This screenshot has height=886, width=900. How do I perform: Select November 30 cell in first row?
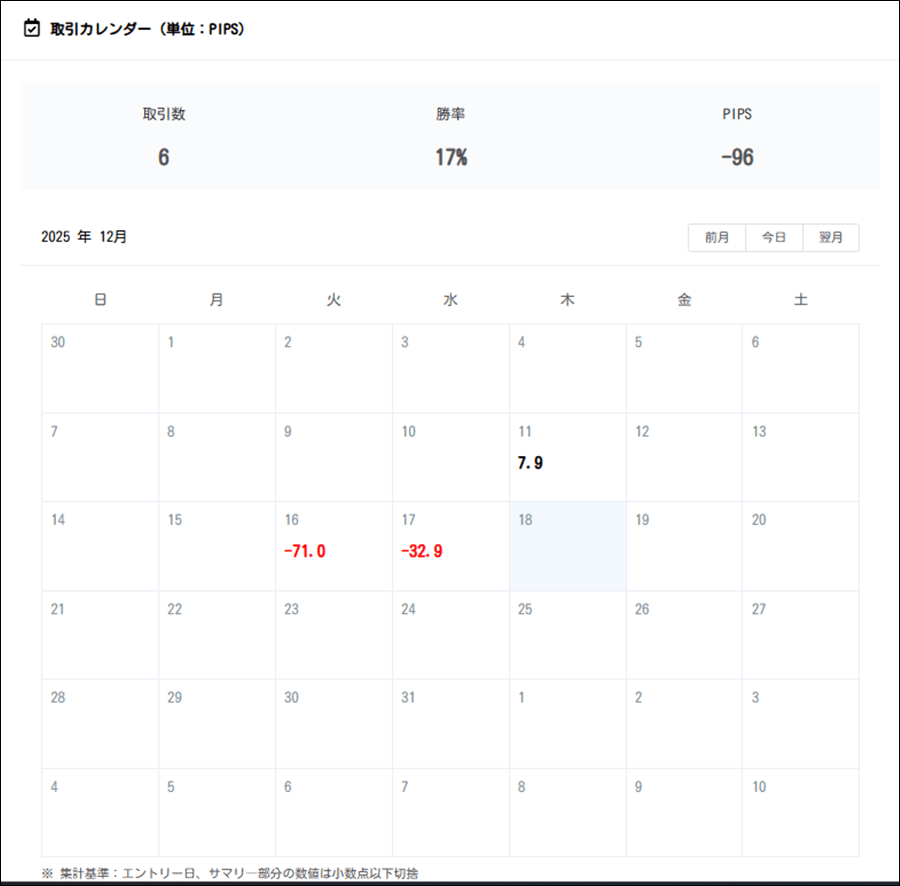[99, 368]
